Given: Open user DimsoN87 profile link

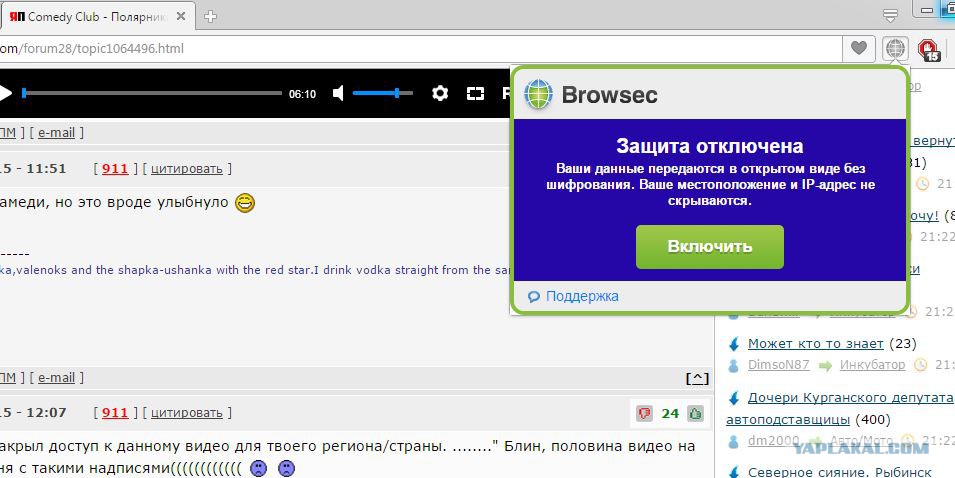Looking at the screenshot, I should coord(778,365).
